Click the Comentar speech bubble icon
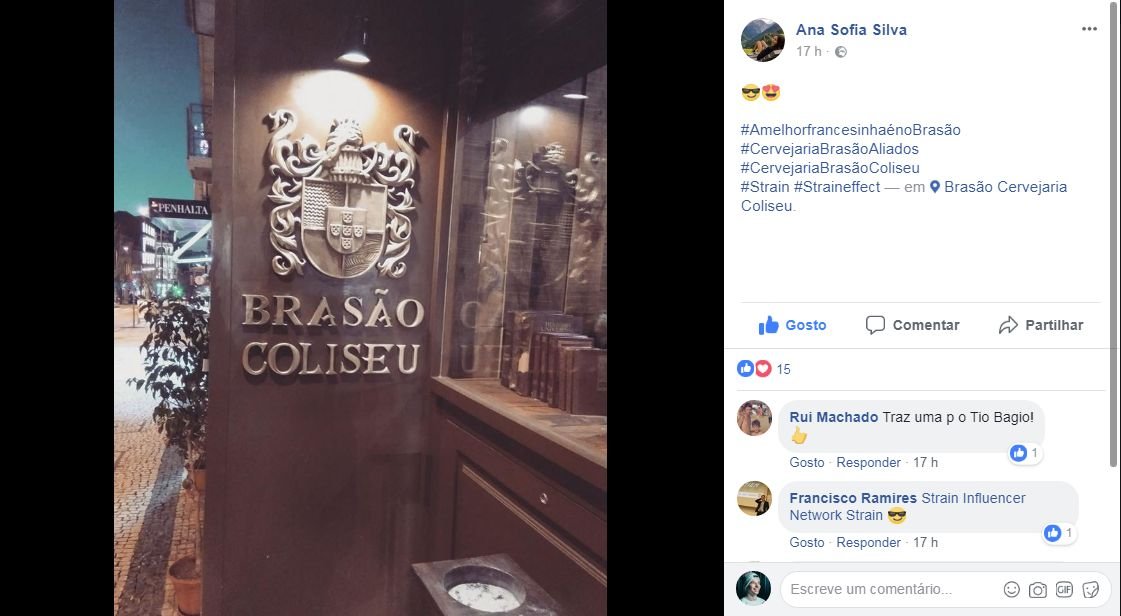The image size is (1121, 616). [875, 325]
